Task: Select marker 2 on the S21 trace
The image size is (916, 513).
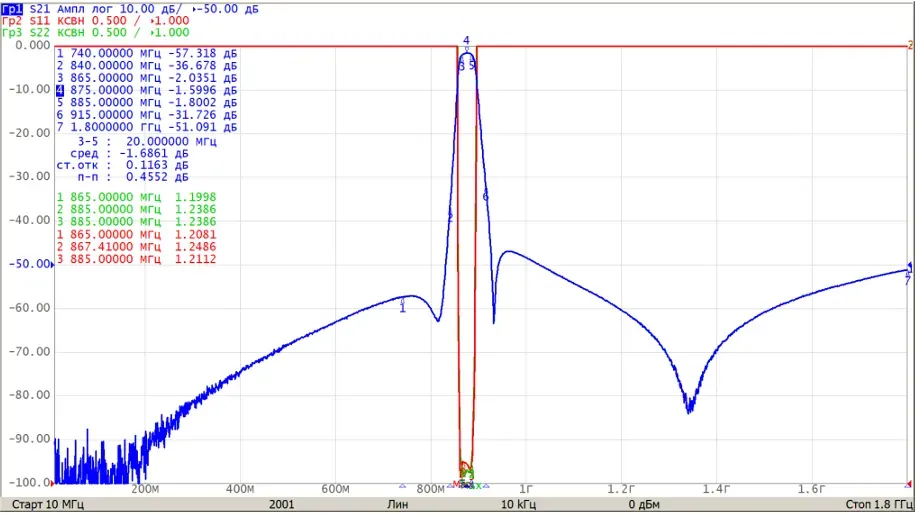Action: coord(450,217)
